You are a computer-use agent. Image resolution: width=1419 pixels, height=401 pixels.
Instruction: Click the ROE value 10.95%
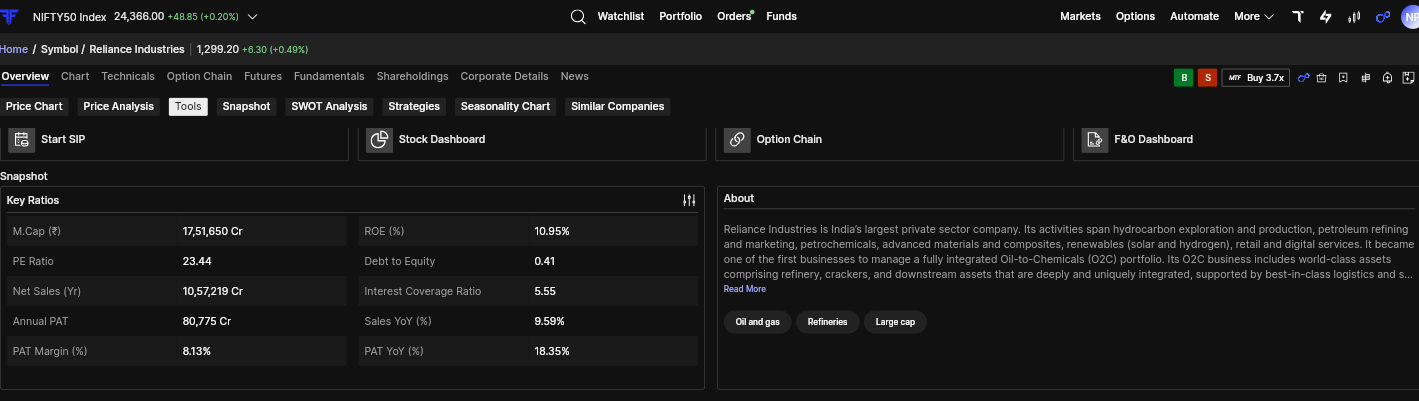[x=552, y=231]
